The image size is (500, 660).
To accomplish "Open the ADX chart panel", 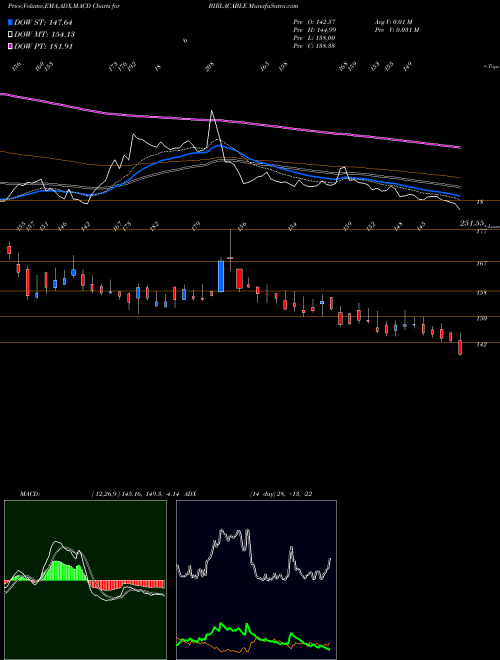I will point(256,580).
